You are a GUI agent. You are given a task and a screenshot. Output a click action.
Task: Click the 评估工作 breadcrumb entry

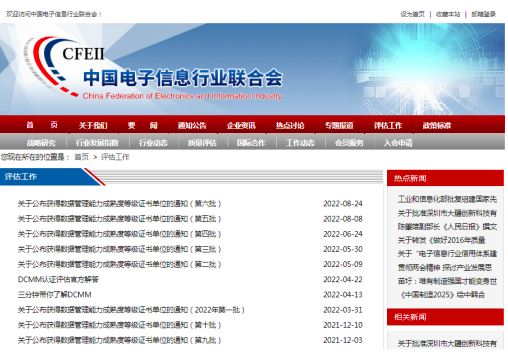[115, 157]
